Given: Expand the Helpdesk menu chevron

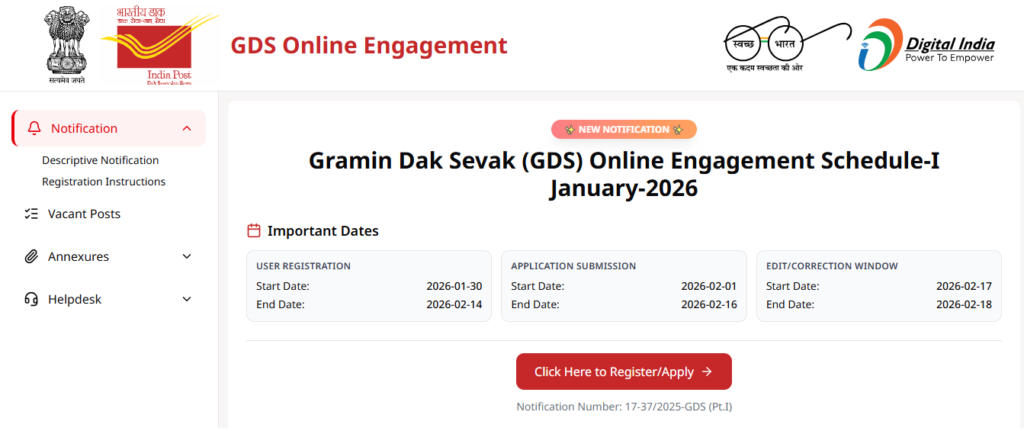Looking at the screenshot, I should click(x=187, y=300).
